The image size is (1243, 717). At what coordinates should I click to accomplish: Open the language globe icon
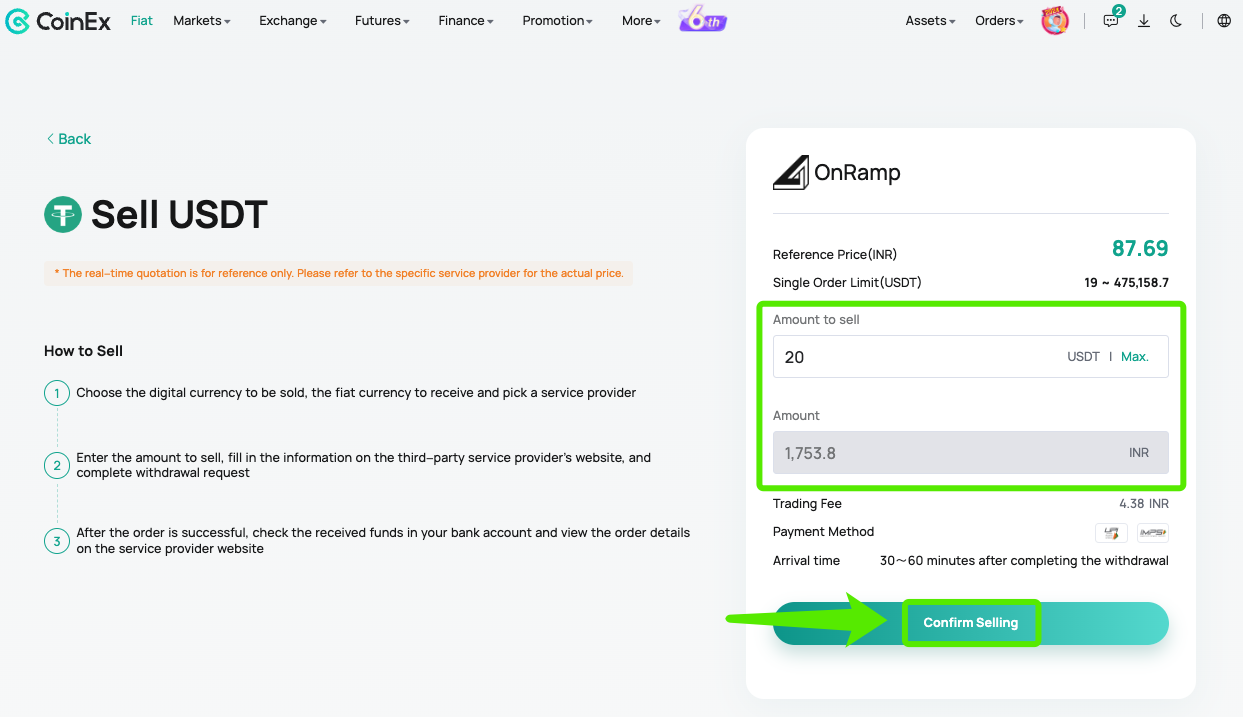pos(1224,20)
